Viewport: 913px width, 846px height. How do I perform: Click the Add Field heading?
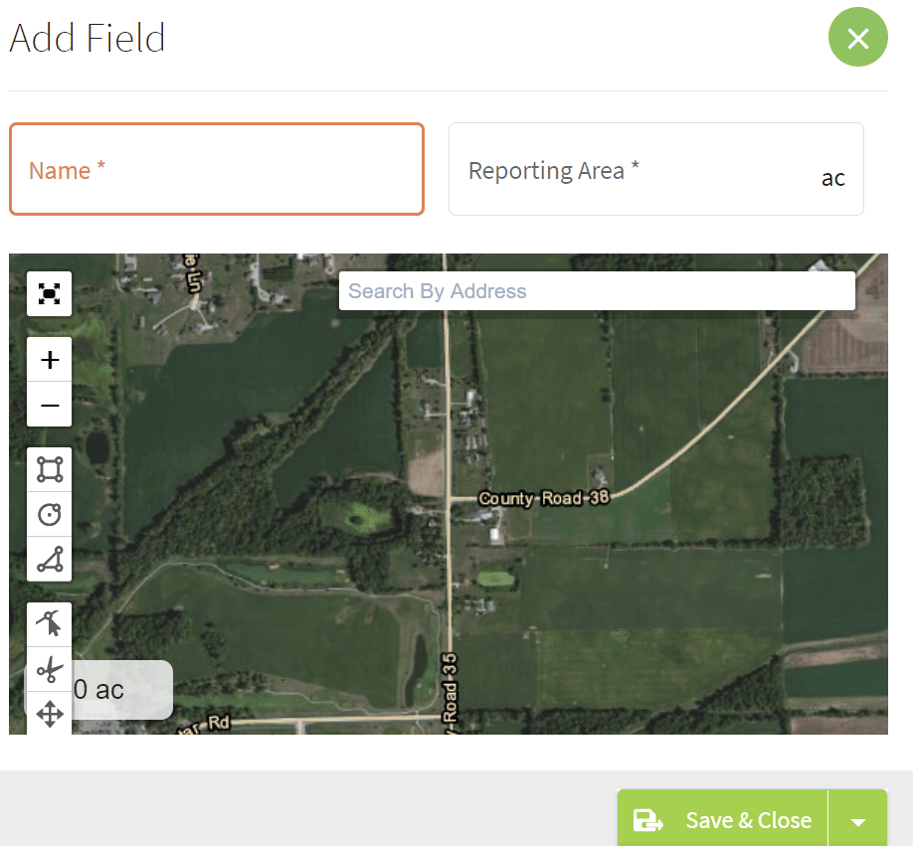(x=87, y=39)
